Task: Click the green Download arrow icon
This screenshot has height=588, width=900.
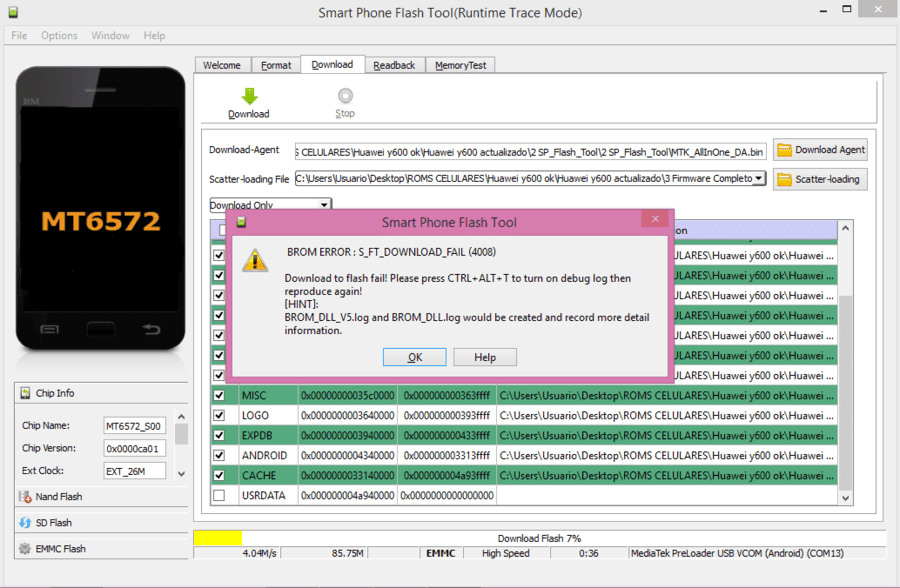Action: pos(249,96)
